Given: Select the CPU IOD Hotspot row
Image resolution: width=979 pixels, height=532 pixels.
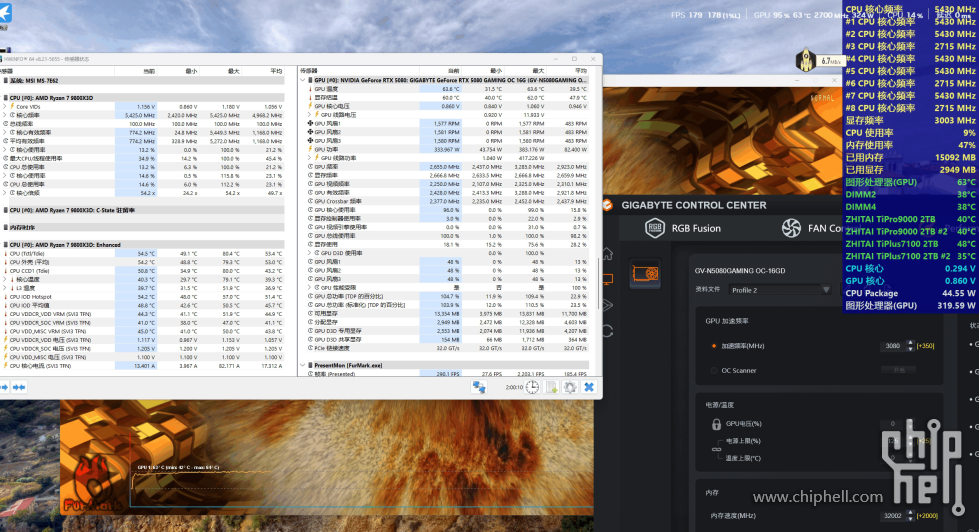Looking at the screenshot, I should [x=143, y=297].
